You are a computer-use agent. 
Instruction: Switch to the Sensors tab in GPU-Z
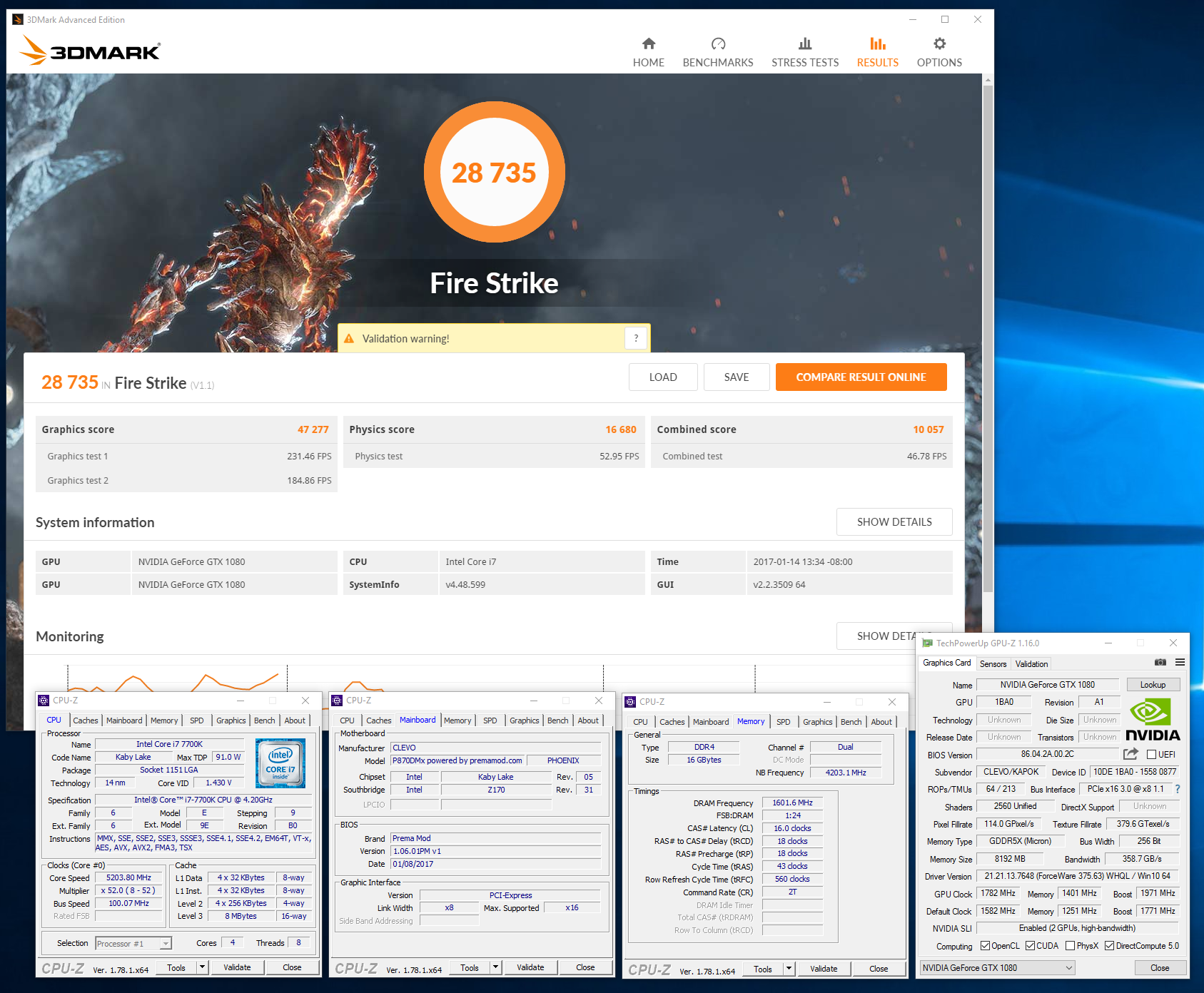(x=993, y=663)
